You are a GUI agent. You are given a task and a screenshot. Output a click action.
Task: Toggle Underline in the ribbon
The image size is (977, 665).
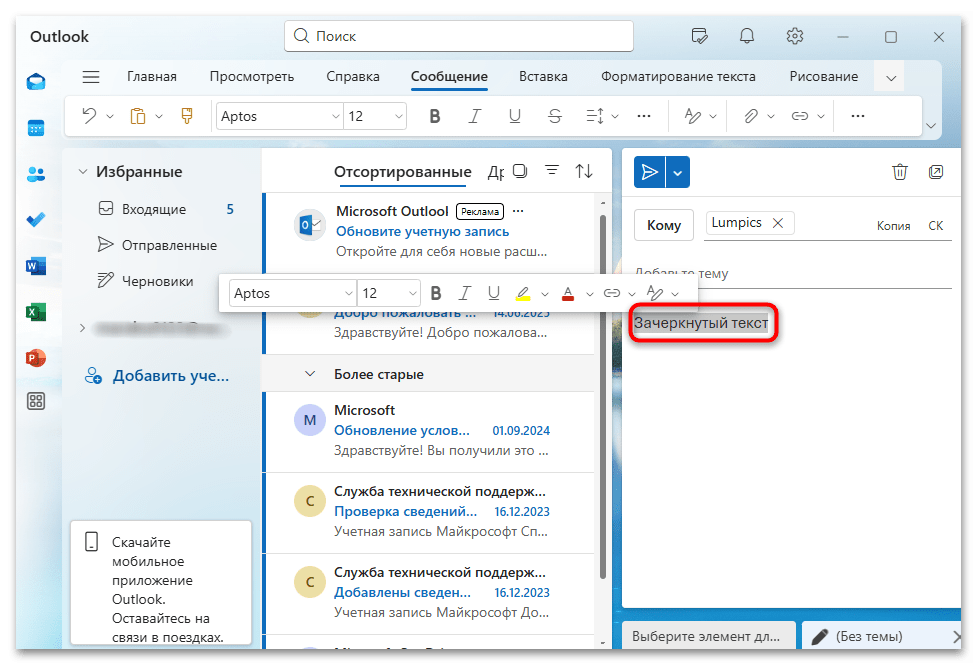[x=515, y=116]
